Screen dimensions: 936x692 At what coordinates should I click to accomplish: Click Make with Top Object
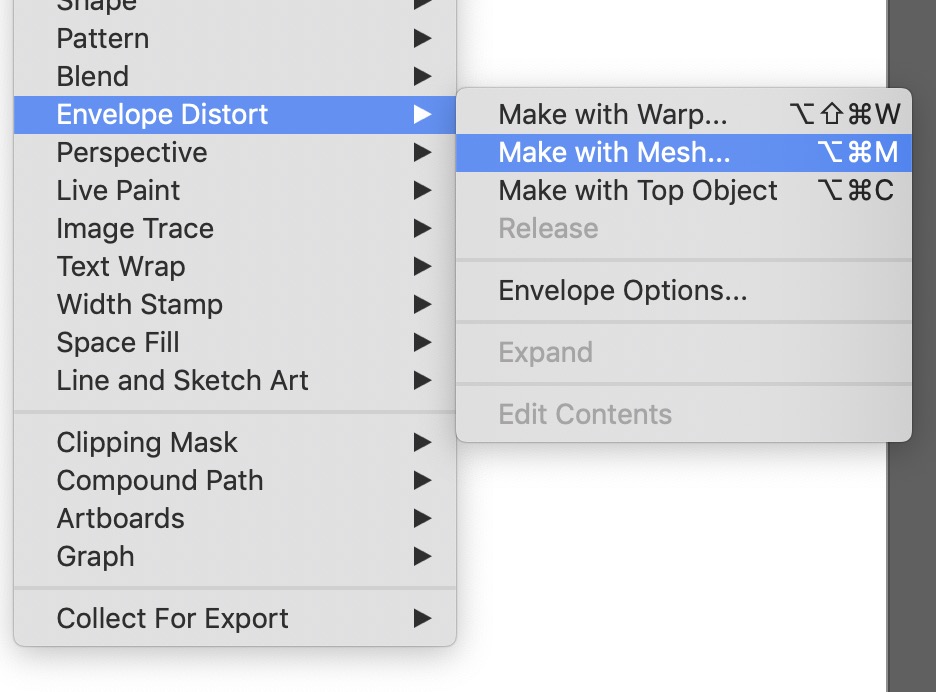[x=638, y=191]
